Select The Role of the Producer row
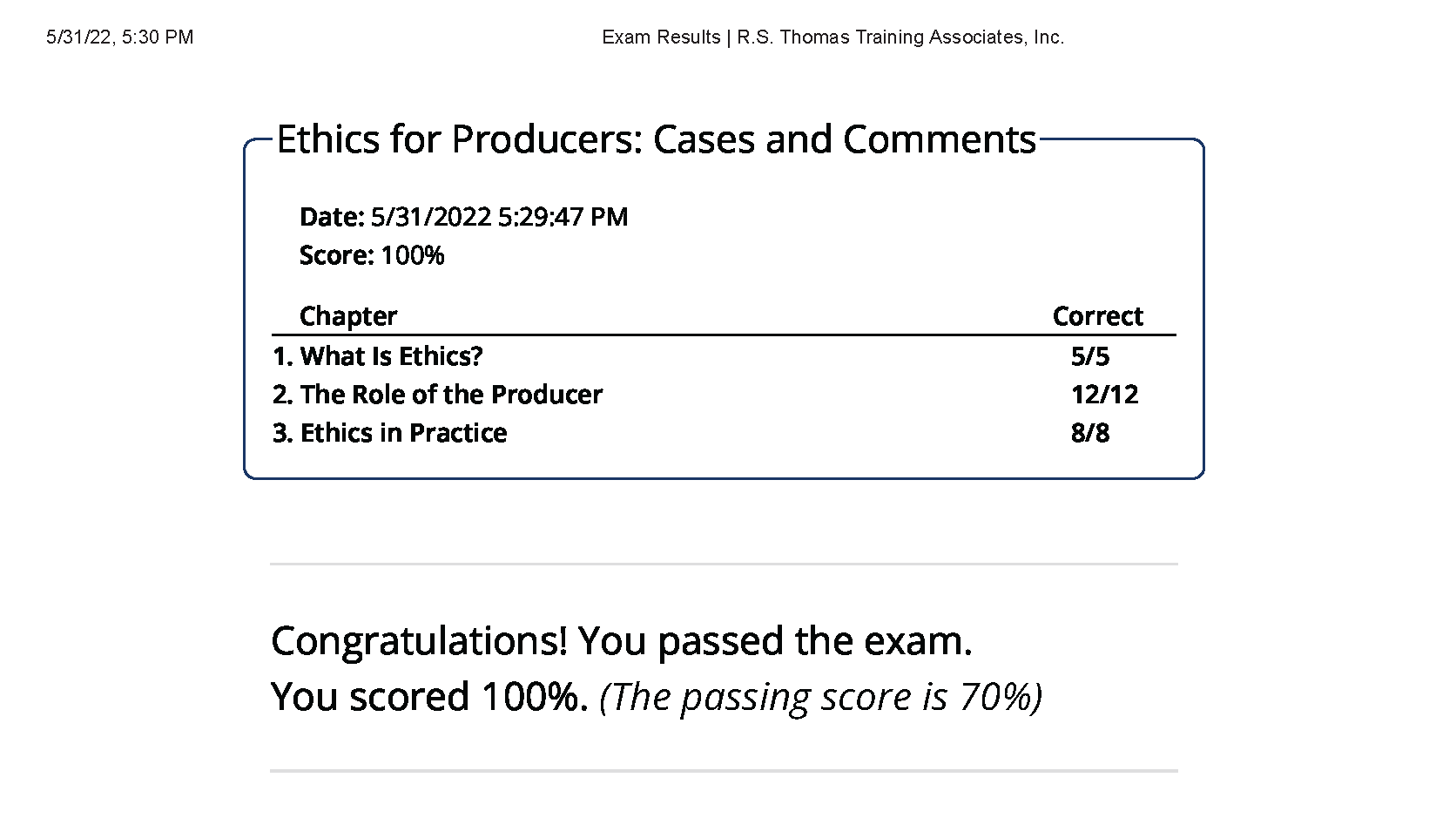Screen dimensions: 1456x818 pyautogui.click(x=724, y=395)
